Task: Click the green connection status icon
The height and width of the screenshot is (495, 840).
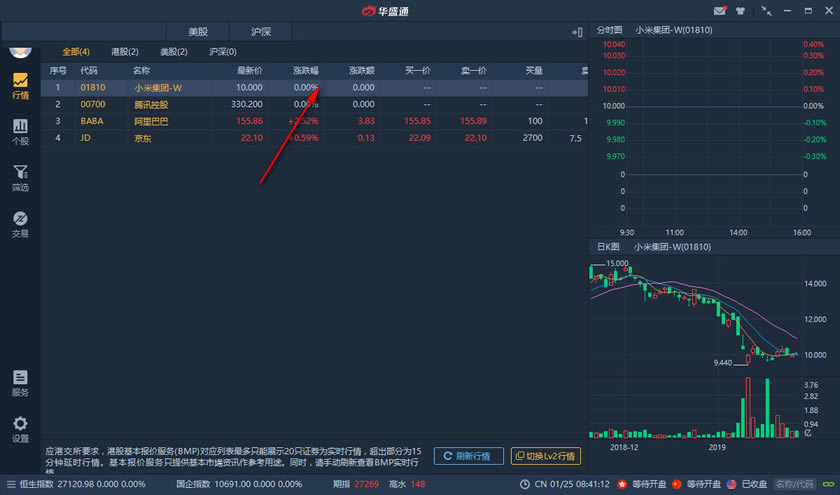Action: [826, 485]
